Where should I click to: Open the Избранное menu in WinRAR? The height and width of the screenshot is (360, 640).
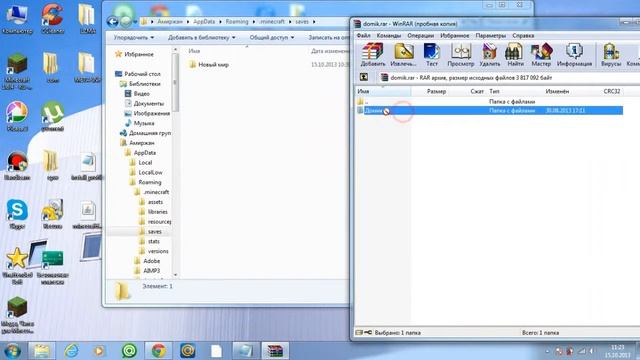click(x=454, y=36)
